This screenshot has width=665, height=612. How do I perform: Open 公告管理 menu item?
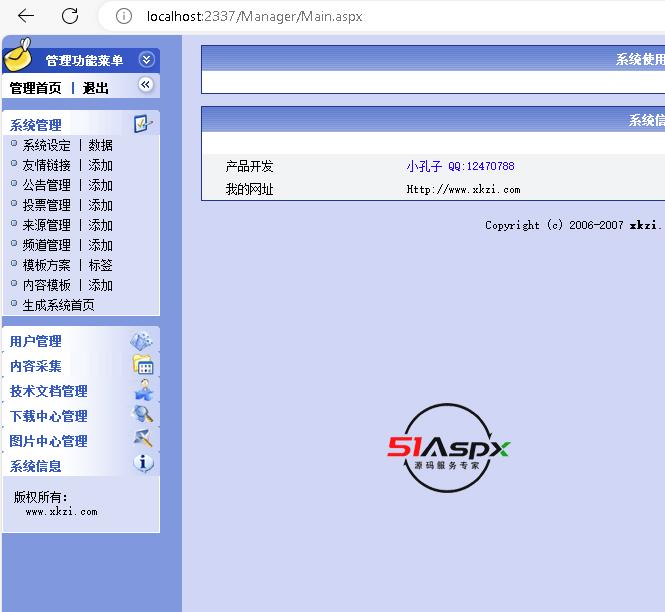(x=47, y=185)
